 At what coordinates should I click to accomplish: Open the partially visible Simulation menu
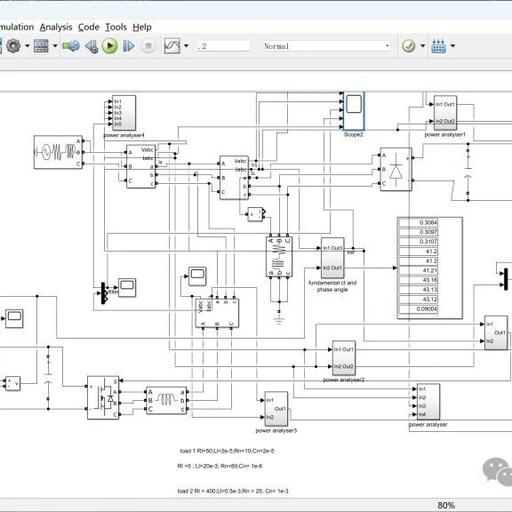17,27
